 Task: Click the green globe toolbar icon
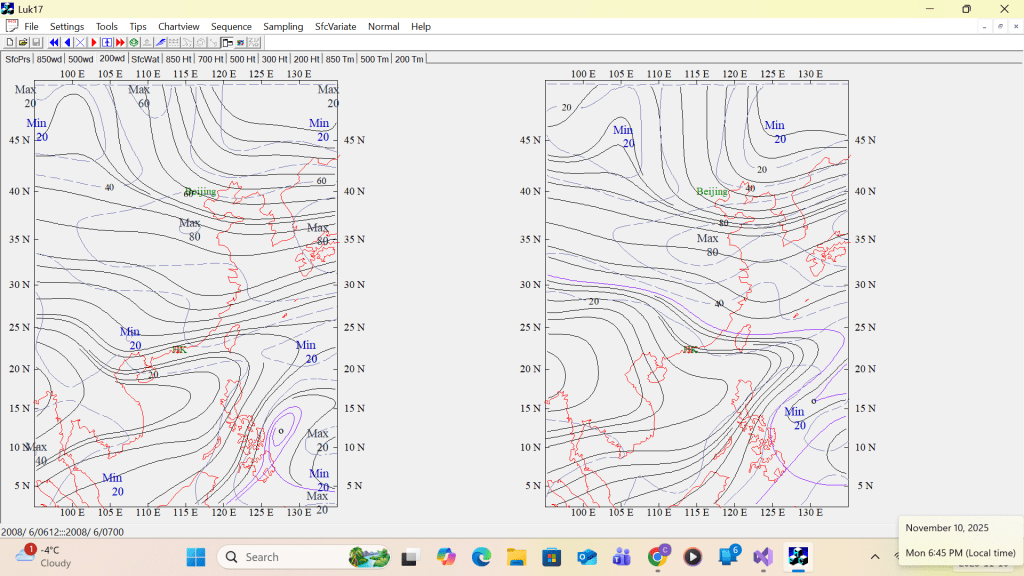pos(134,43)
